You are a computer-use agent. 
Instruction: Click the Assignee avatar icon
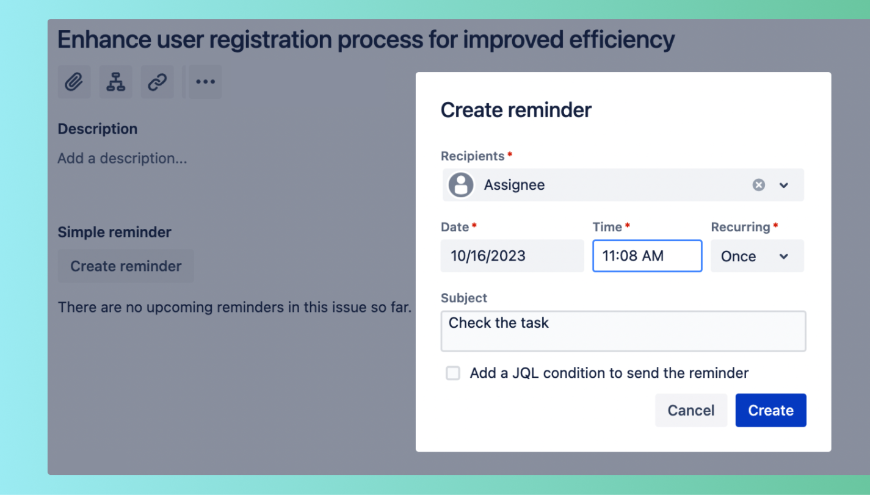click(x=461, y=185)
